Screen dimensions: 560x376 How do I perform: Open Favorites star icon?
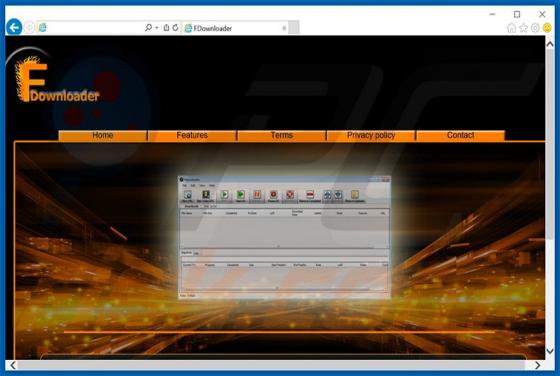coord(523,28)
